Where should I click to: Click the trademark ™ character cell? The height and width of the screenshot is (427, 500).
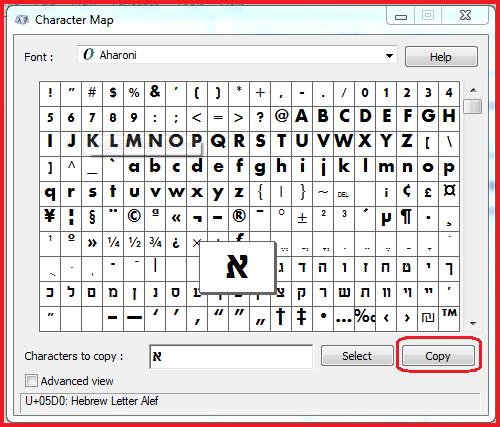tap(449, 319)
